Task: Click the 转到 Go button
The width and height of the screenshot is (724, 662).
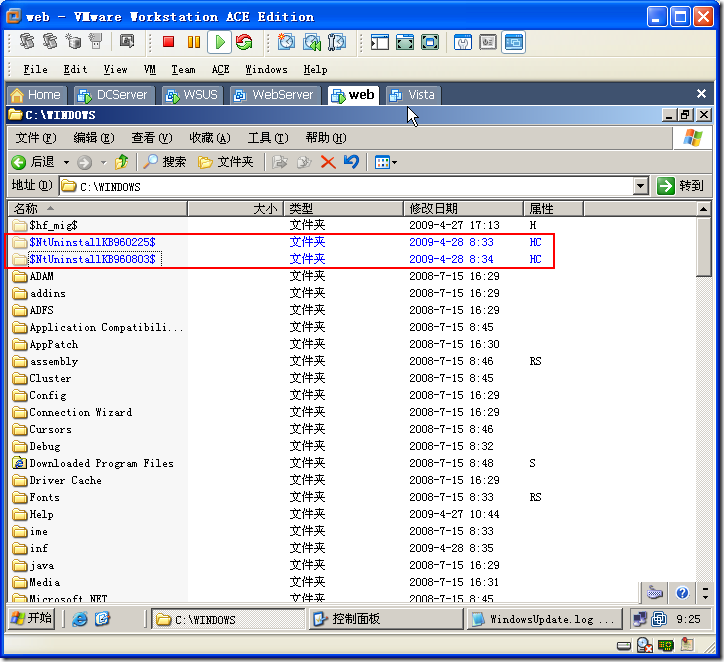Action: (680, 186)
